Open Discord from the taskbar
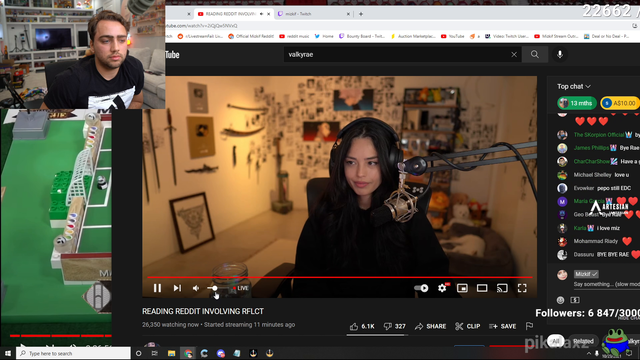 click(221, 353)
